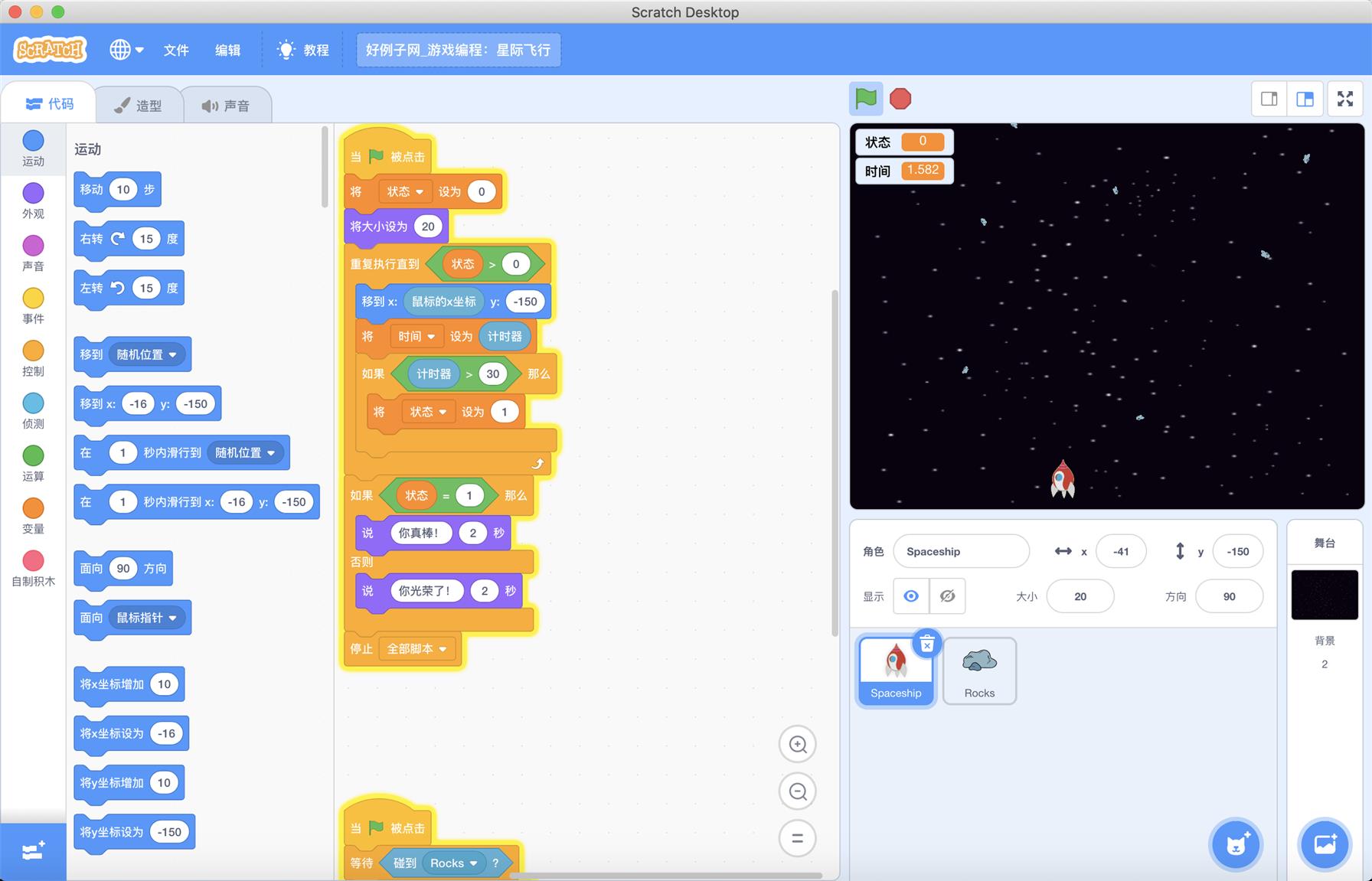Open the add extension button
Screen dimensions: 1372x881
(x=33, y=851)
